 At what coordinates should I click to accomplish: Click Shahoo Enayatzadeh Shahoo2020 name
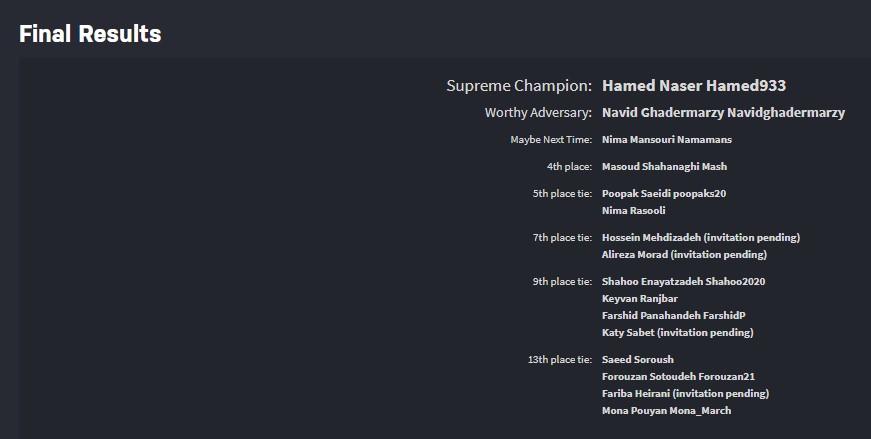683,282
